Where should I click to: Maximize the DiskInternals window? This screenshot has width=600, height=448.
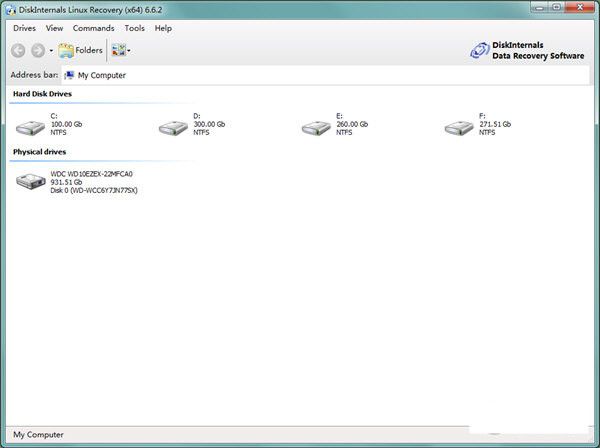tap(557, 7)
